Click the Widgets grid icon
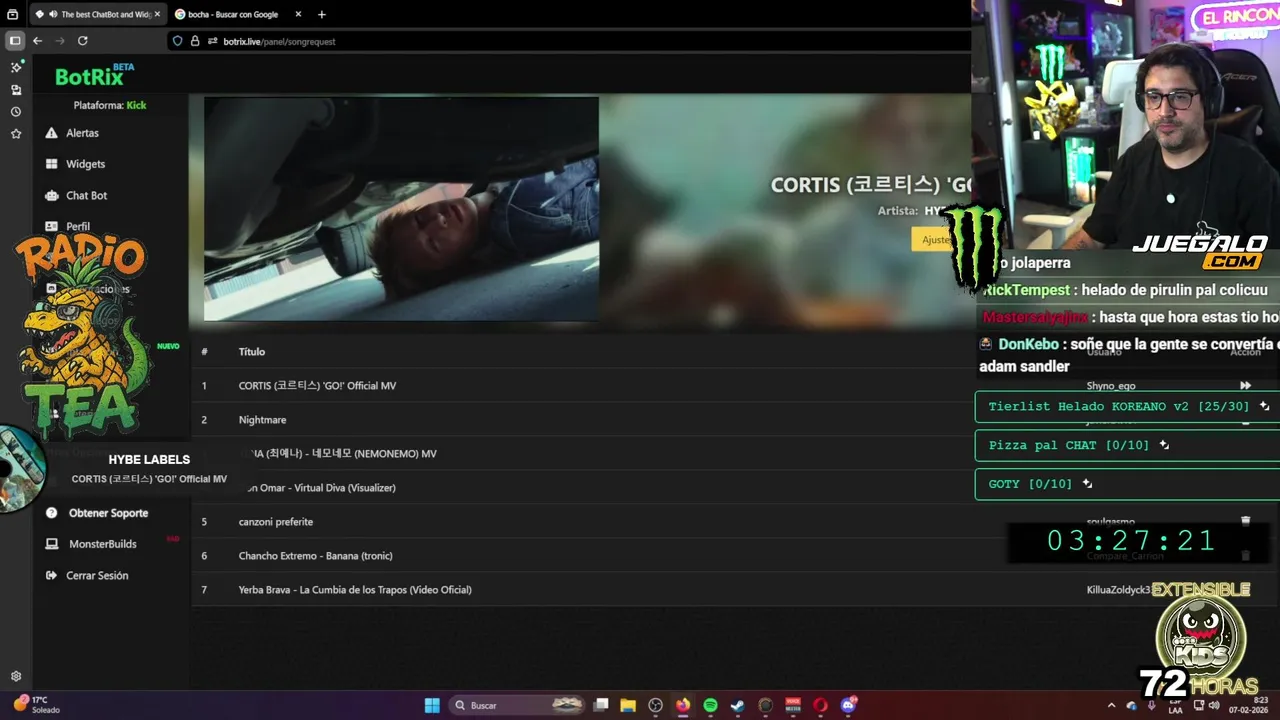1280x720 pixels. 51,164
